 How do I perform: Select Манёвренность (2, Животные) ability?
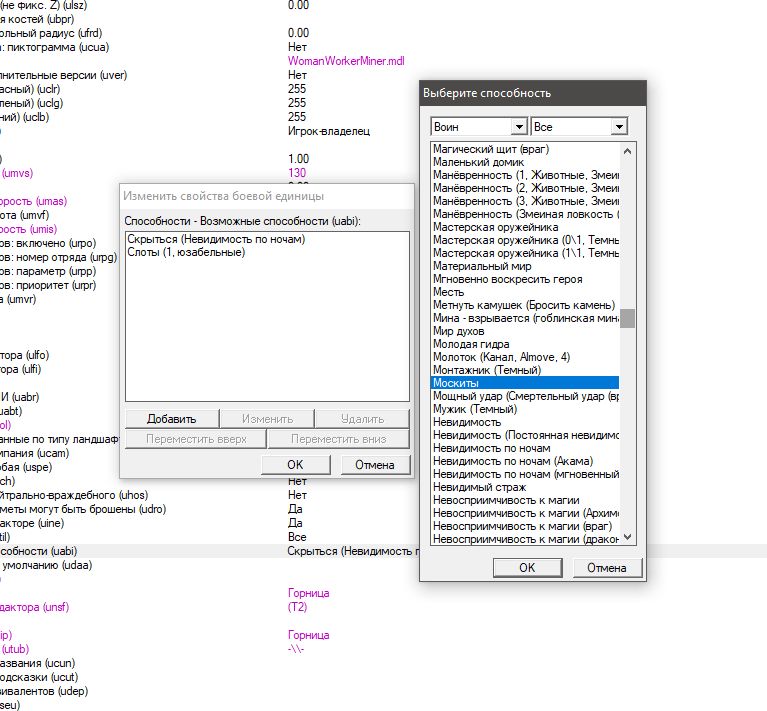(x=526, y=188)
